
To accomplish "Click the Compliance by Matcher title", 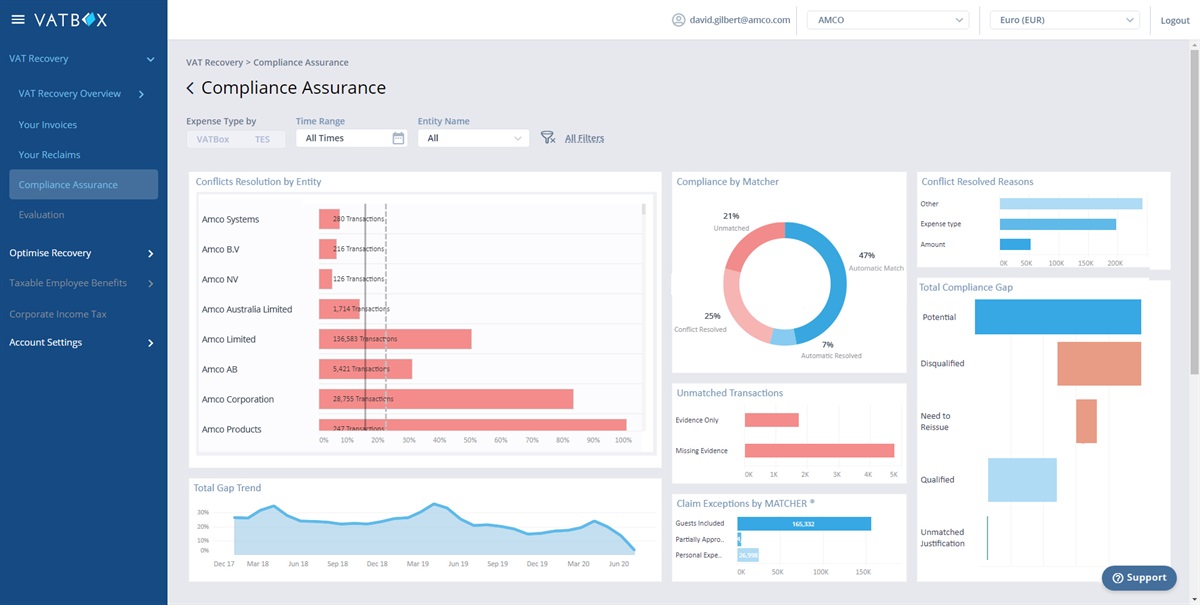I will [727, 182].
